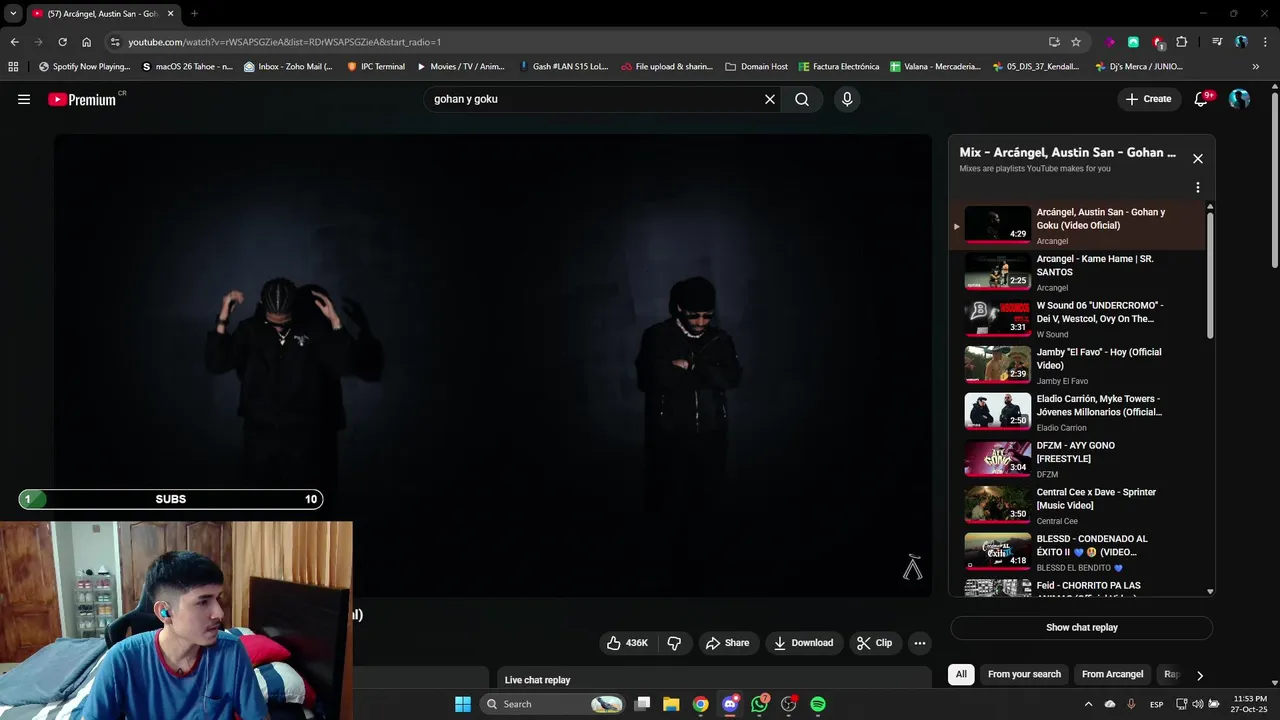This screenshot has width=1280, height=720.
Task: Play DFZM - AYY GONO freestyle
Action: pos(1078,459)
